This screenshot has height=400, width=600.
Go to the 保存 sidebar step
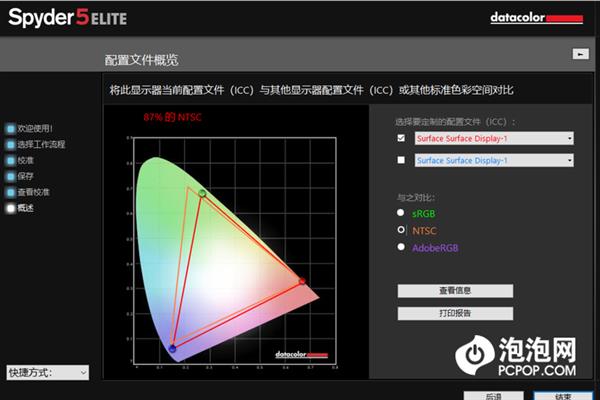click(x=25, y=176)
